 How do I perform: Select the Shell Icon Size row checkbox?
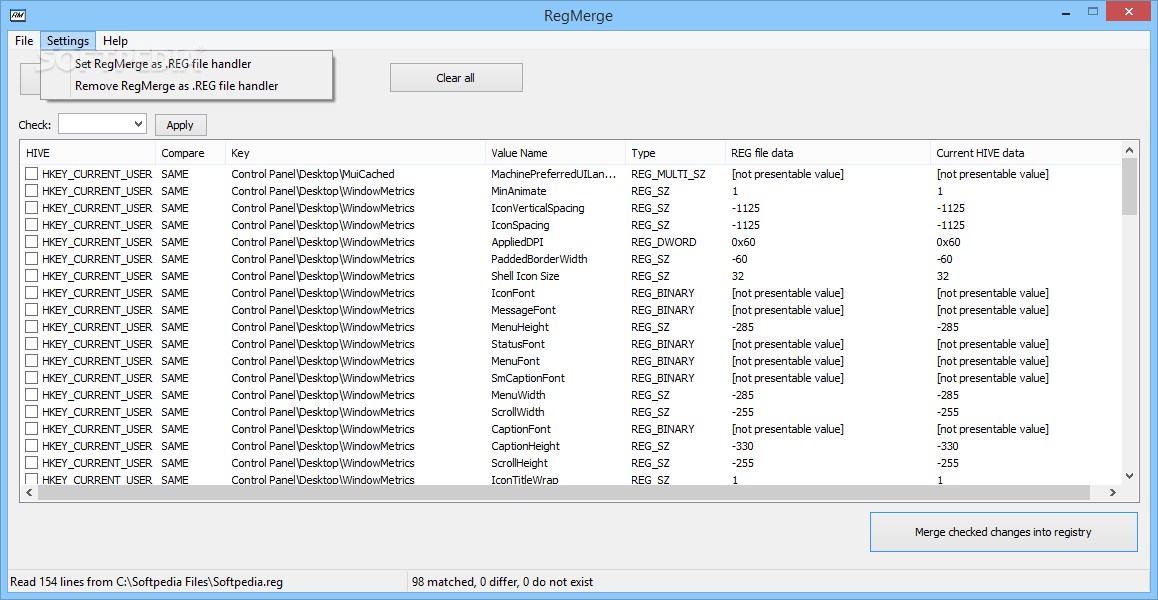pos(32,276)
